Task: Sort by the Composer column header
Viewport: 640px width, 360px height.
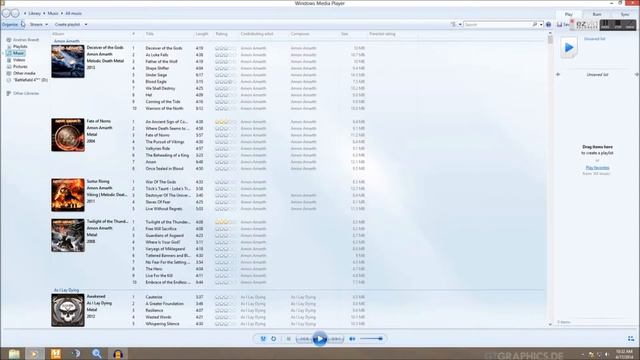Action: click(300, 34)
